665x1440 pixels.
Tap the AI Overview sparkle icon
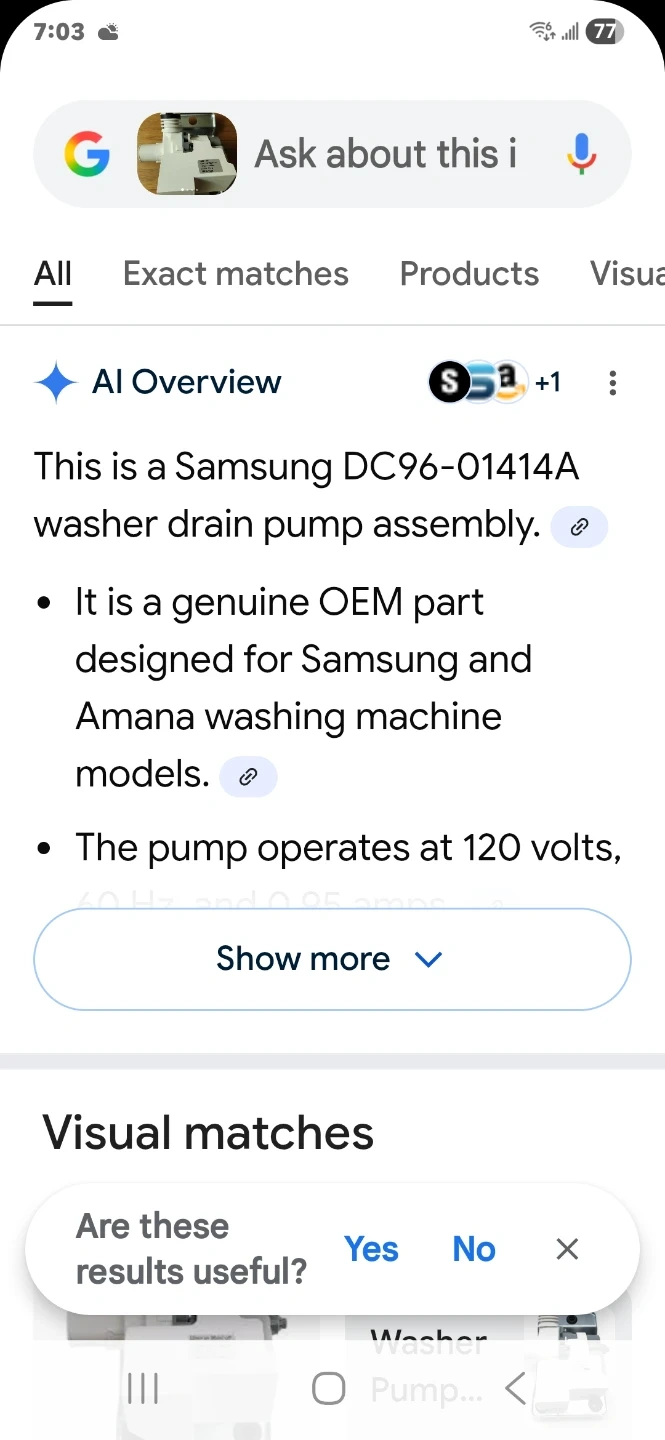[x=55, y=383]
